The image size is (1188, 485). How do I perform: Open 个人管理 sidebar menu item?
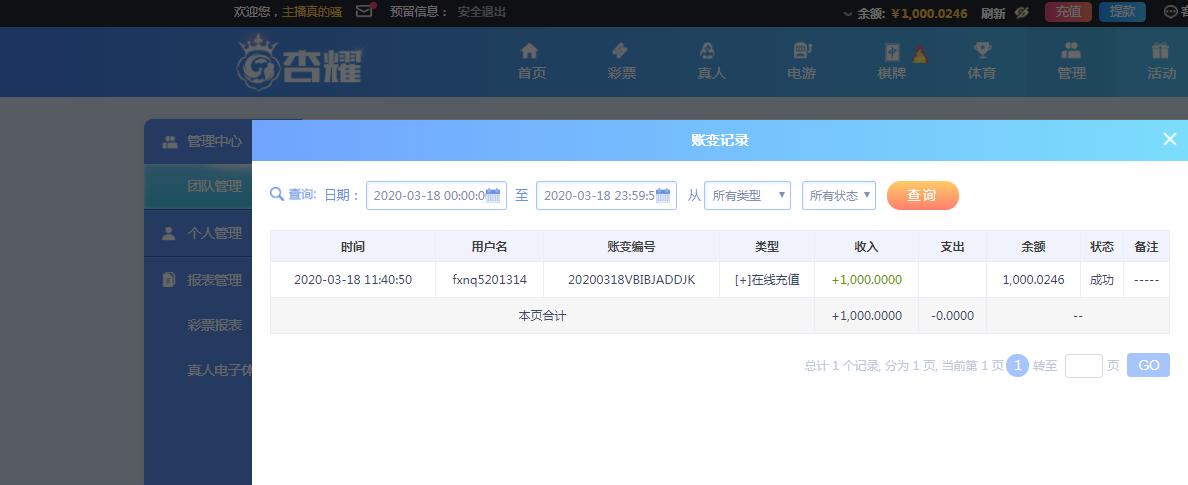pos(214,233)
